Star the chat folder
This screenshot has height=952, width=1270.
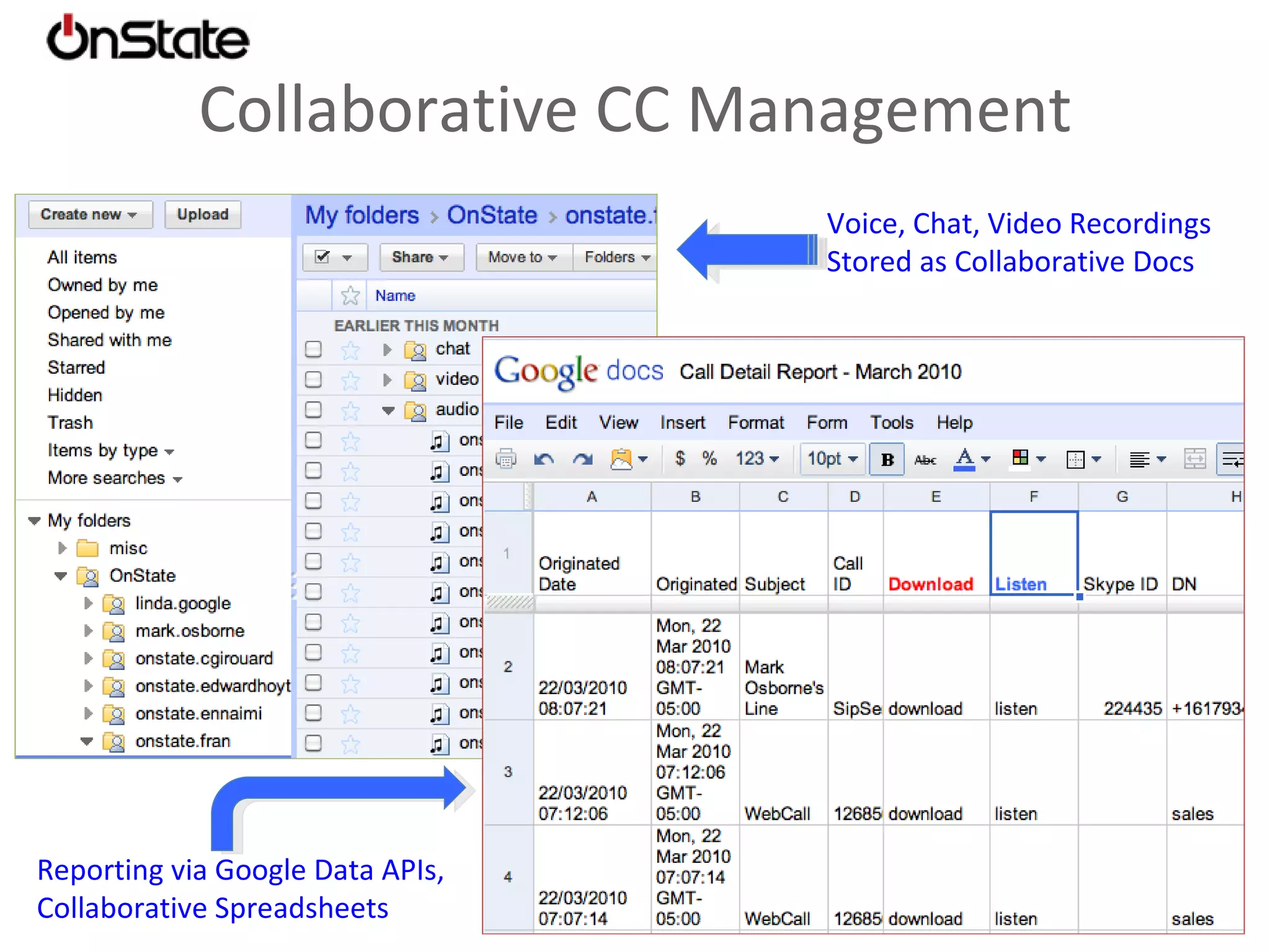pos(350,350)
